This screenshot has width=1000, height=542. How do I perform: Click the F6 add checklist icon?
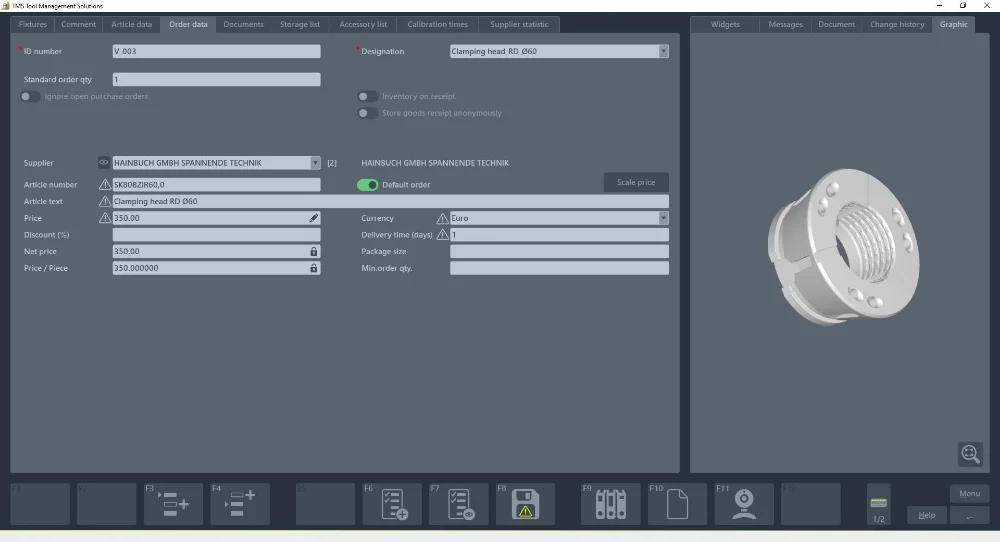point(392,504)
